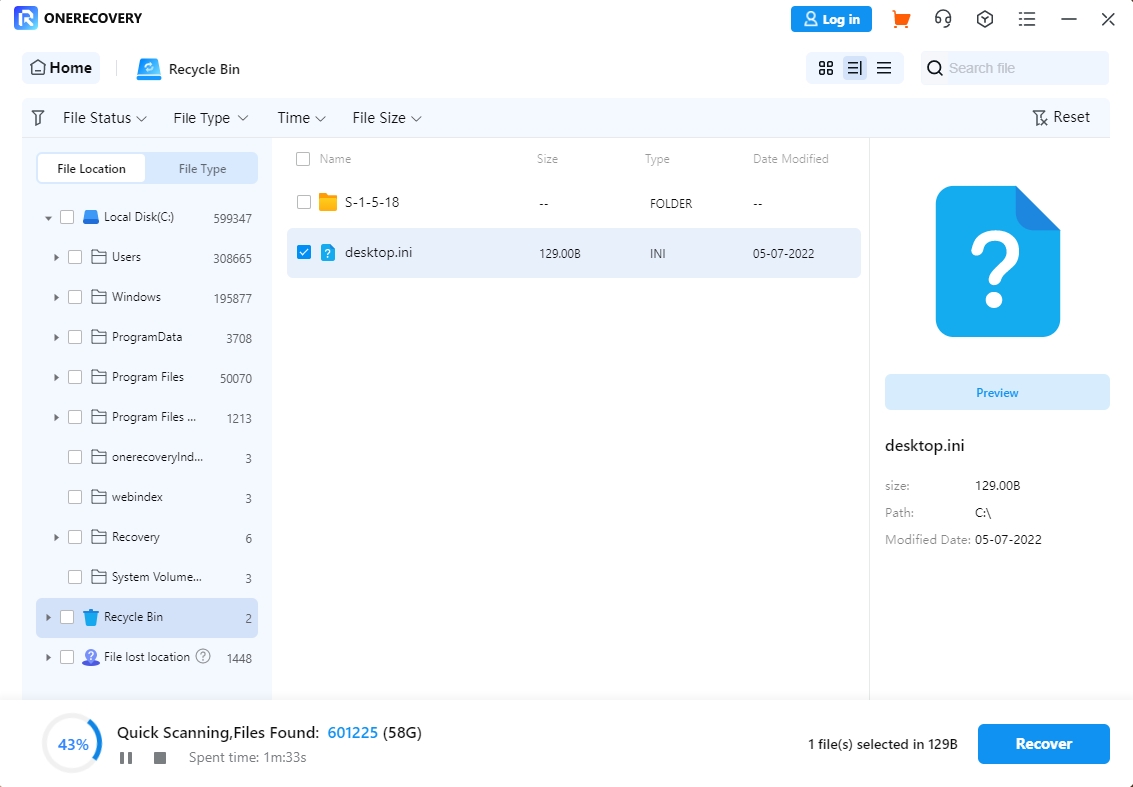Switch to plain list view icon
Screen dimensions: 1133x787
pos(884,68)
